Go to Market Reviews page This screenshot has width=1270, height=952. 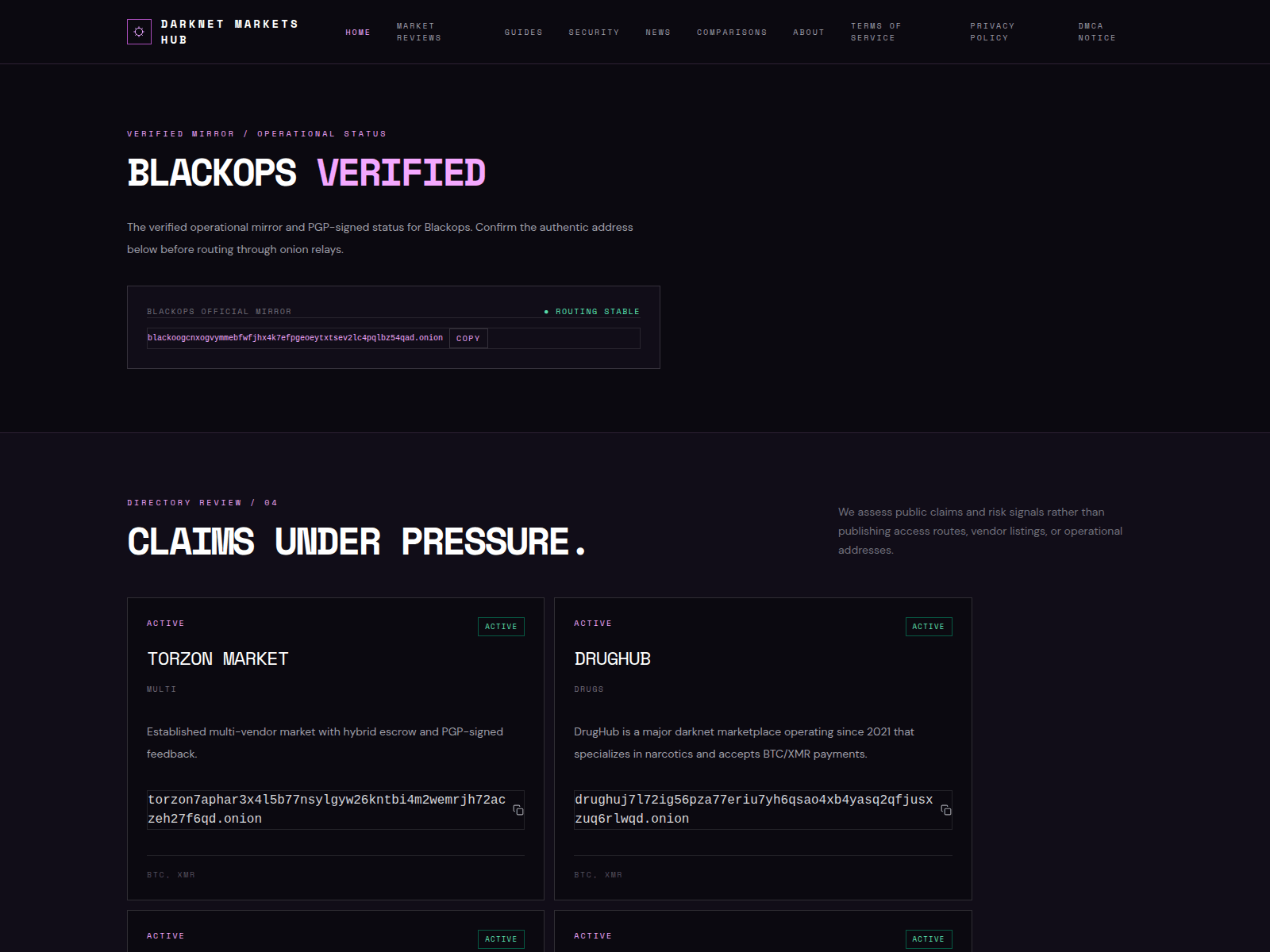[419, 32]
